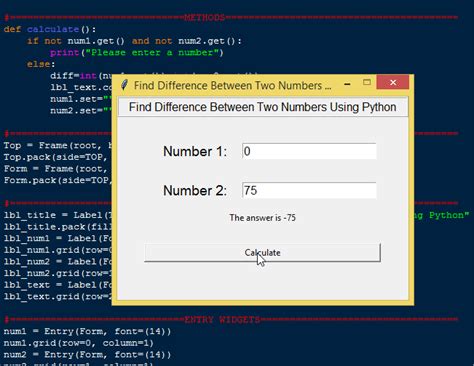Focus the Number 1 input field

pyautogui.click(x=309, y=151)
